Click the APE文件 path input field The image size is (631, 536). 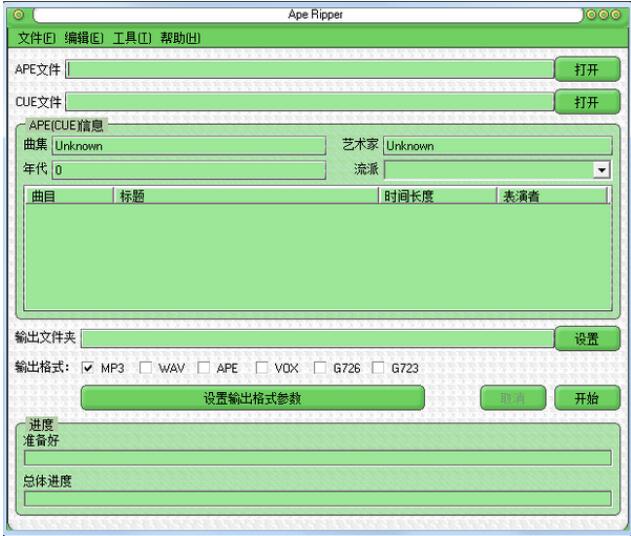point(309,69)
